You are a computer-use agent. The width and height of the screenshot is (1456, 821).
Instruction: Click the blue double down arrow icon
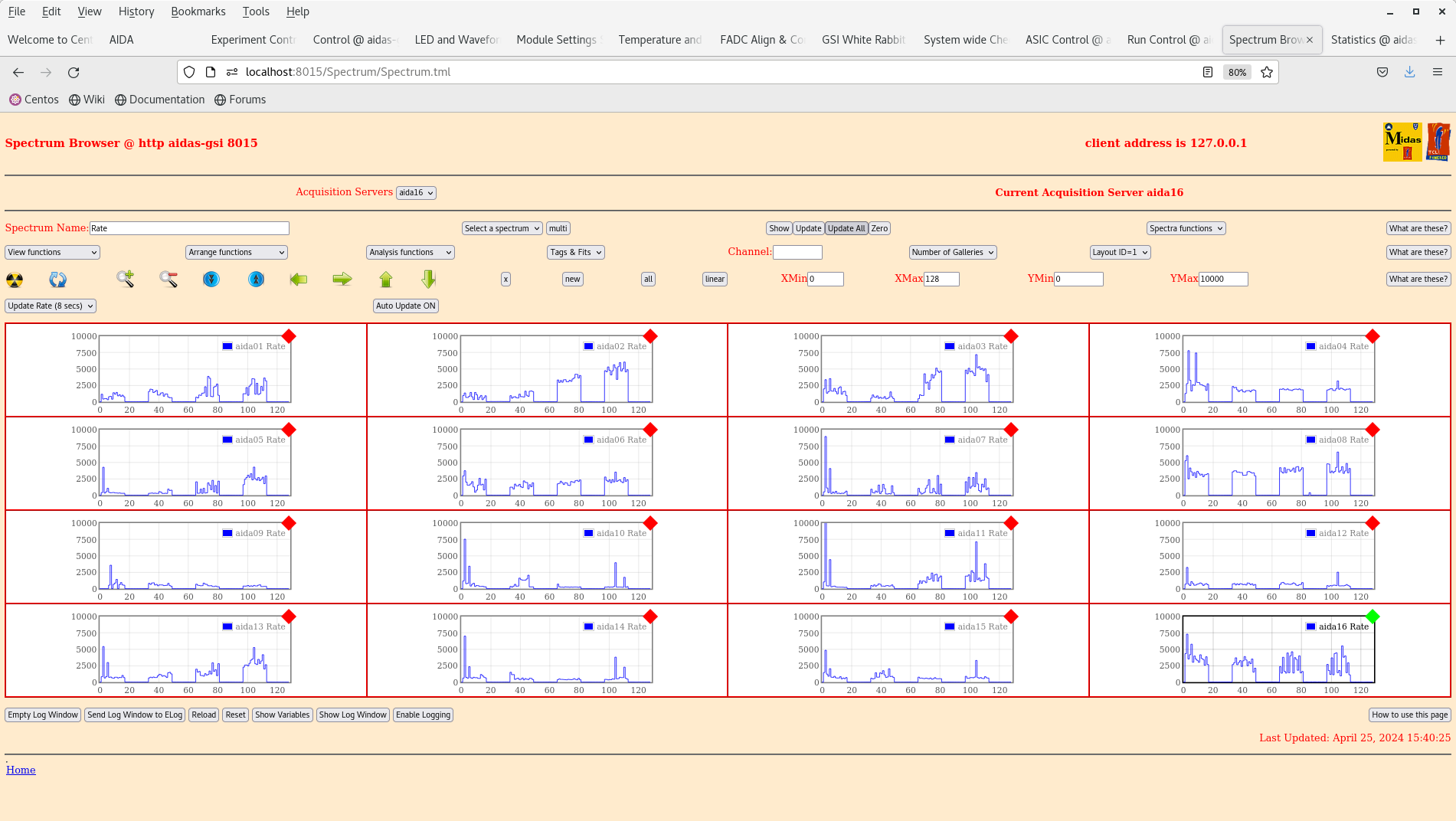(211, 280)
